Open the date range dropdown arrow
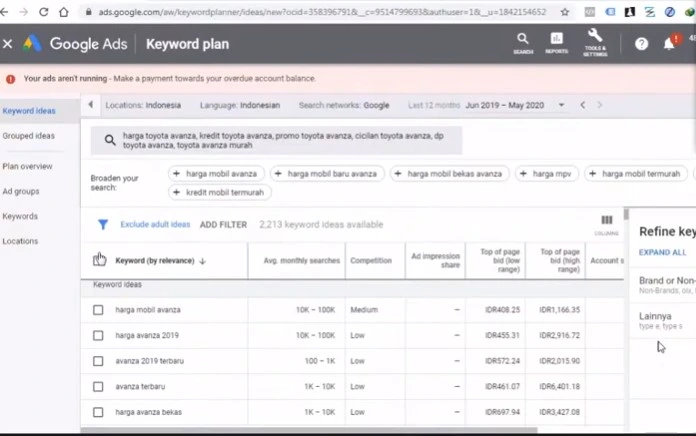This screenshot has width=696, height=436. point(561,105)
